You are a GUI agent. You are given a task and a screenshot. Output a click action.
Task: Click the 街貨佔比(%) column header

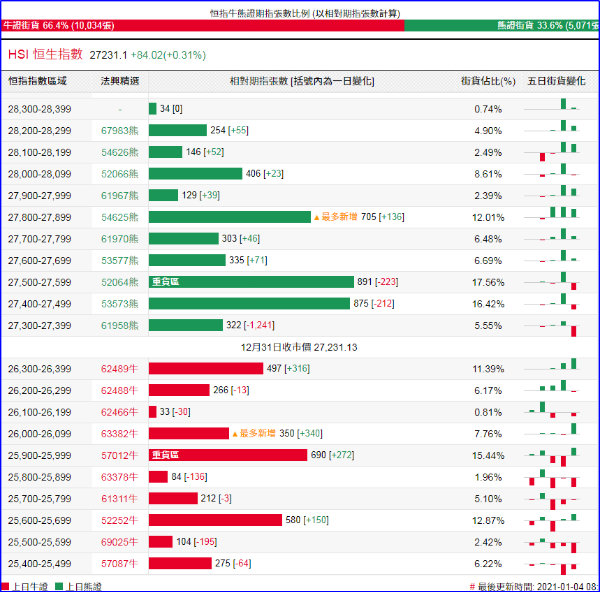click(488, 81)
